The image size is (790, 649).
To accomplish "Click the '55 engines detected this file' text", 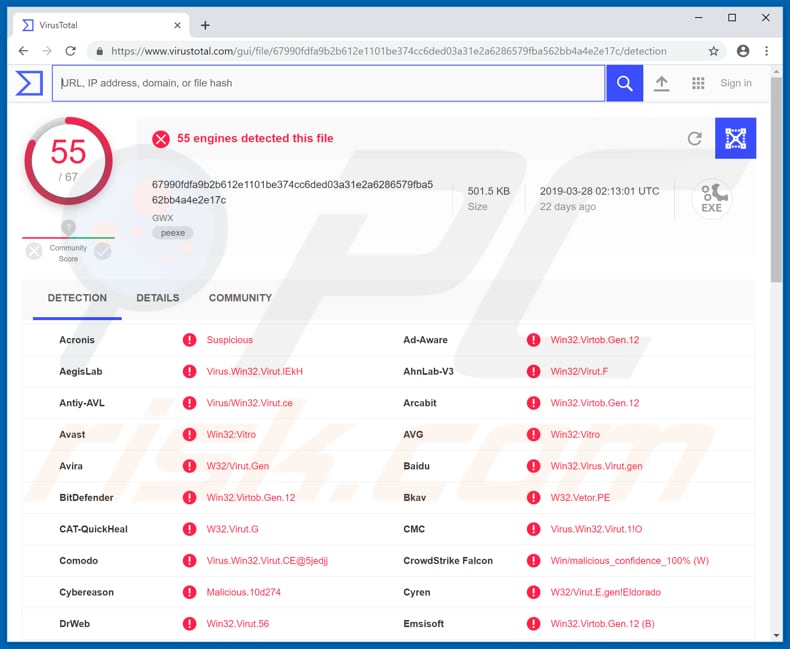I will [255, 139].
